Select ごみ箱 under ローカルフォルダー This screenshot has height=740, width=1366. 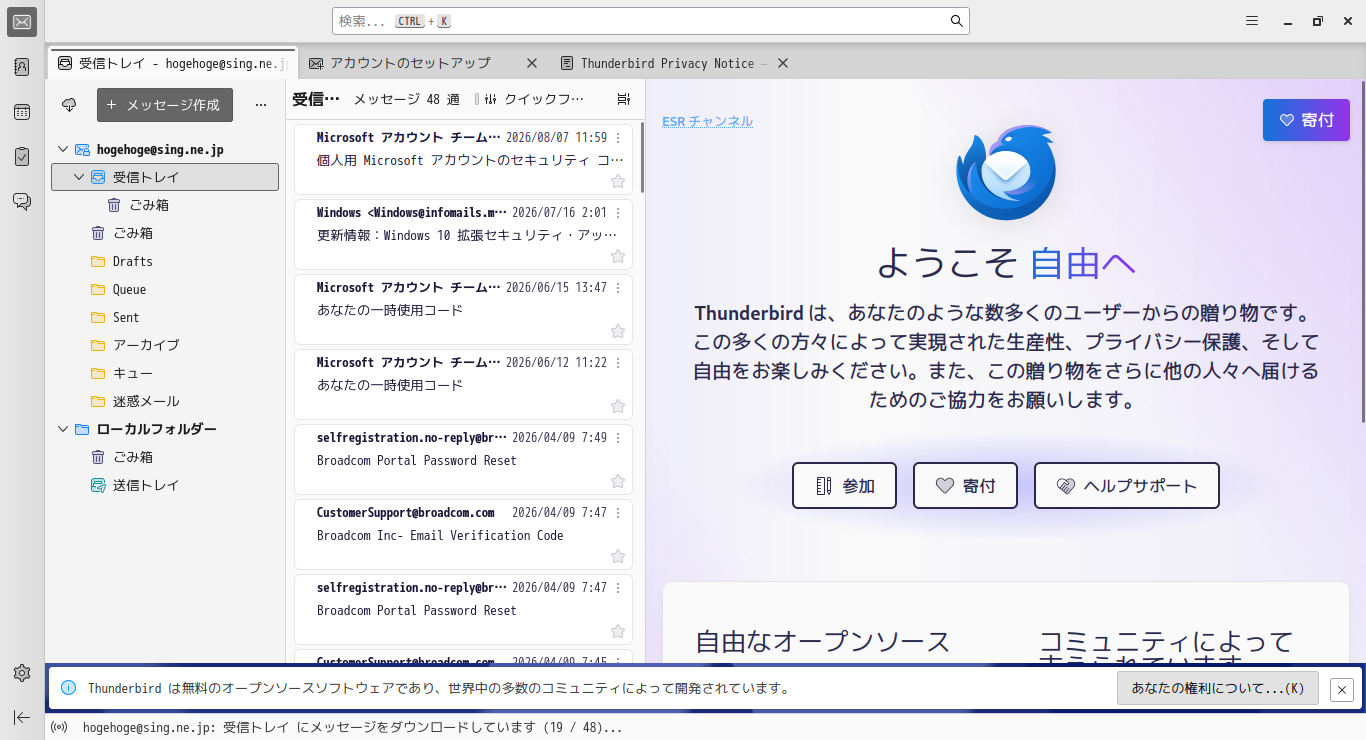[165, 457]
